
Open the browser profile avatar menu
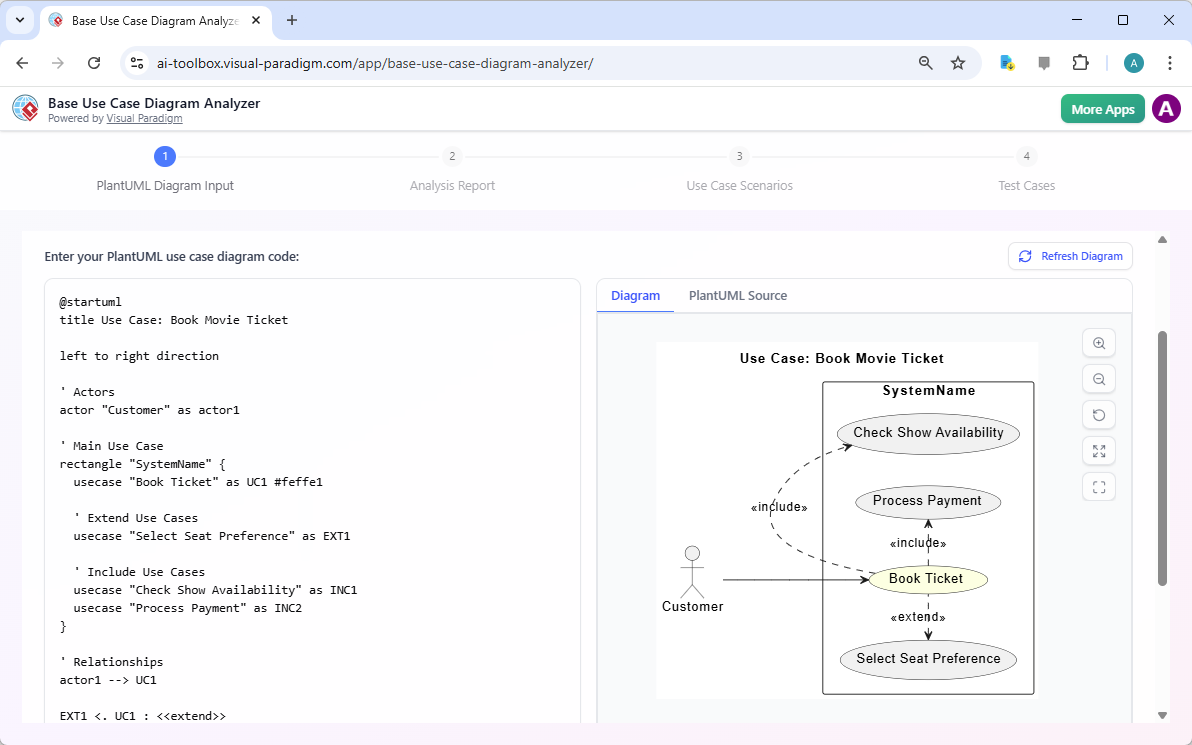(1133, 63)
